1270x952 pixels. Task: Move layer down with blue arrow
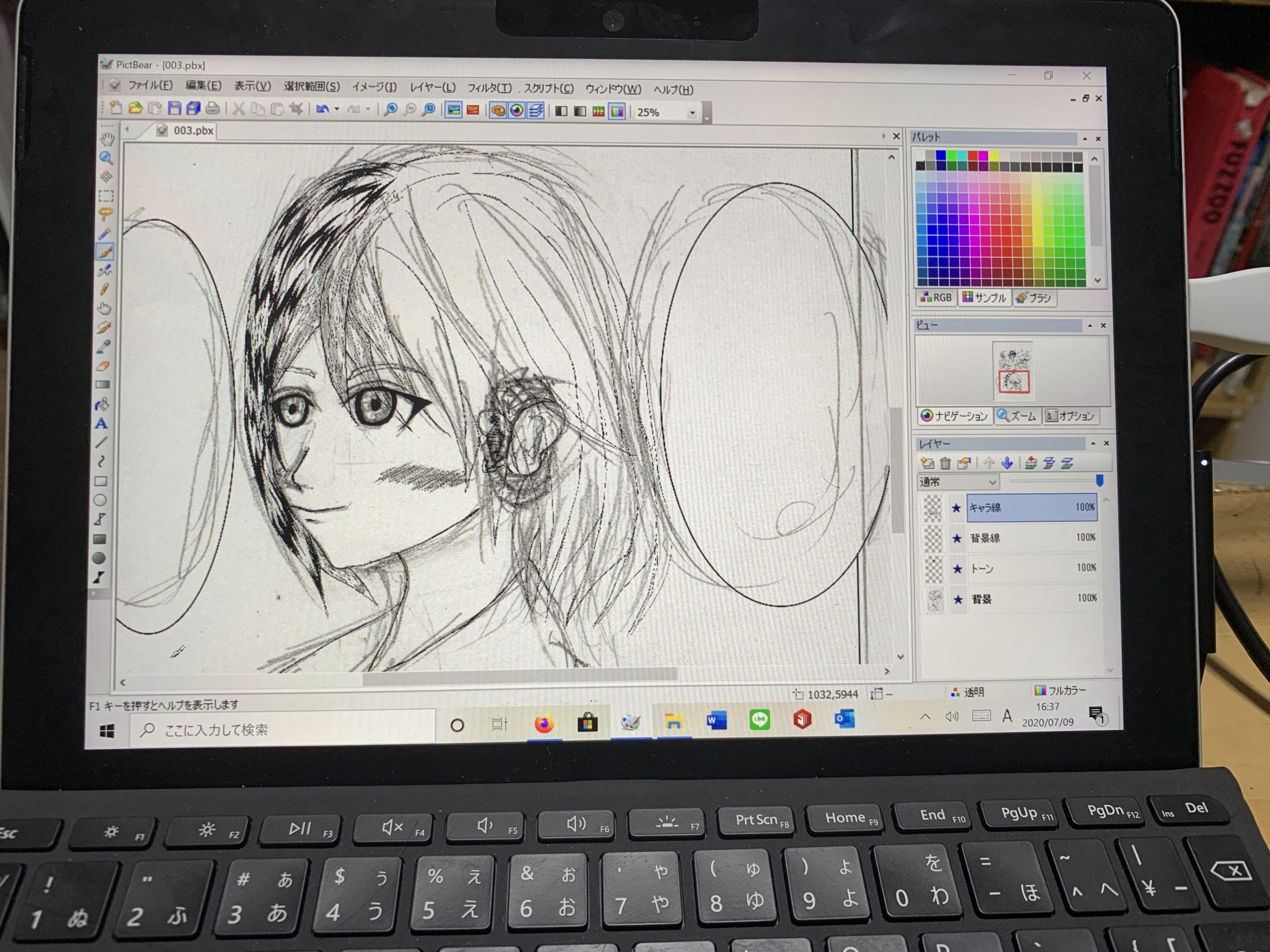coord(1007,463)
